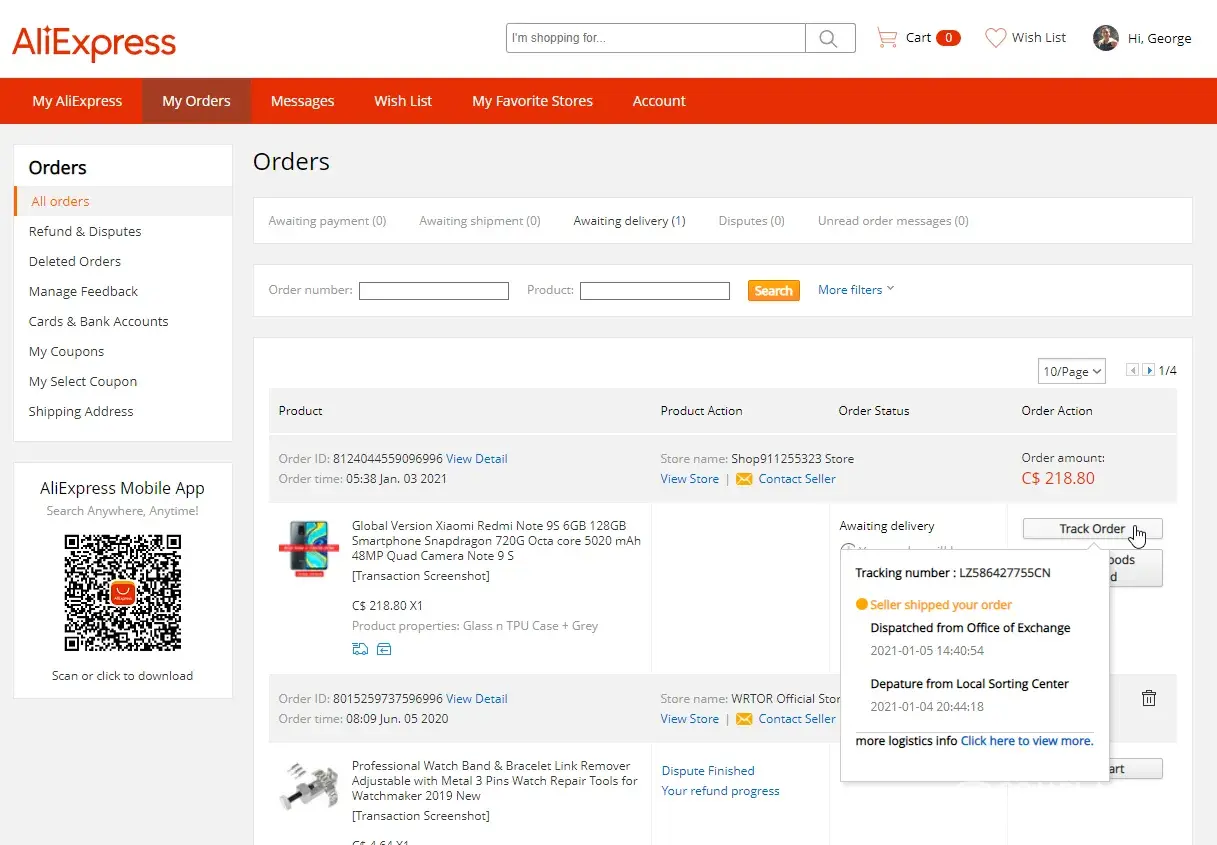1217x845 pixels.
Task: Focus the Order number input field
Action: 434,291
